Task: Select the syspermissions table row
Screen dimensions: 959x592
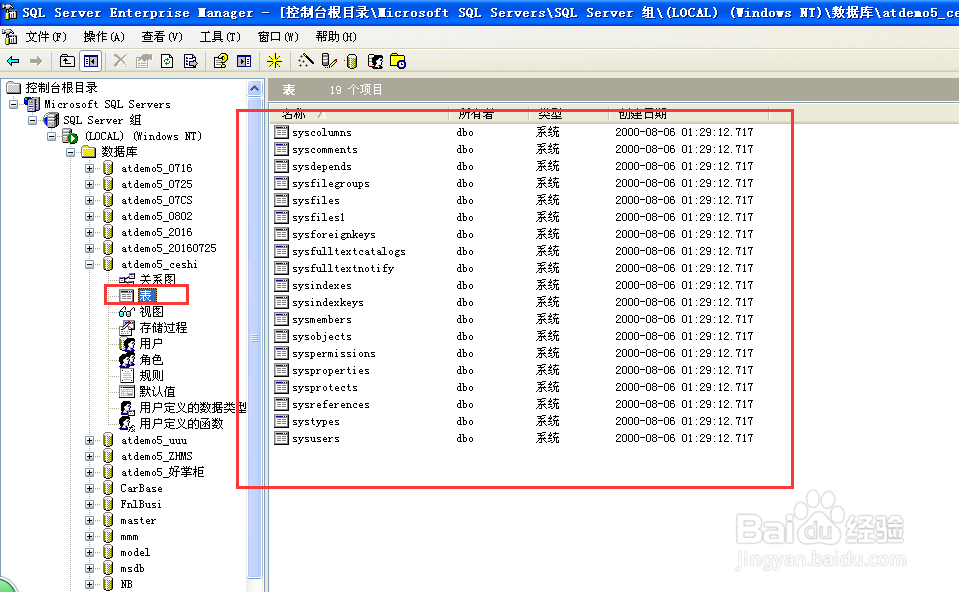Action: 334,353
